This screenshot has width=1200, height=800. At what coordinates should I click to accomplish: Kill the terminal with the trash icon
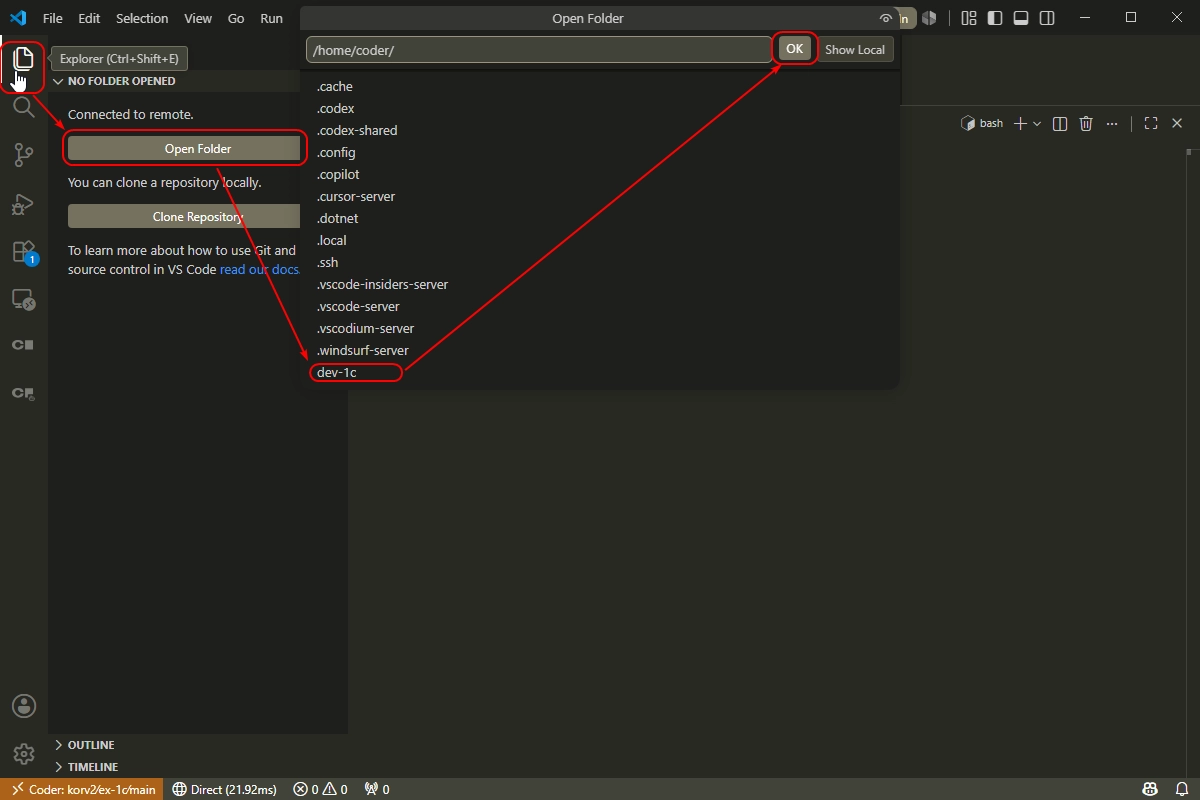(x=1086, y=123)
